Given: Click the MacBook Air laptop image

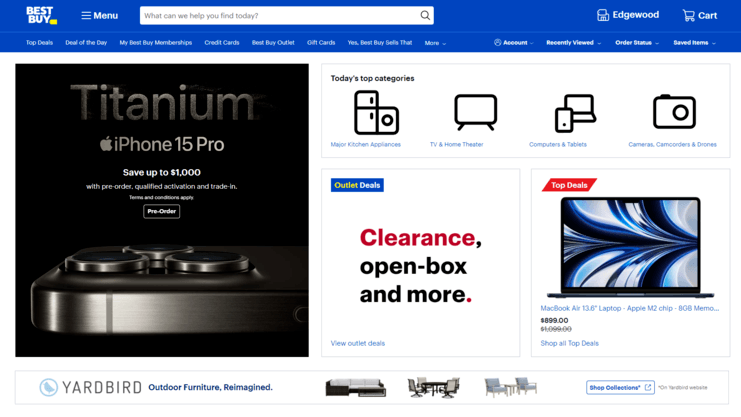Looking at the screenshot, I should [630, 248].
